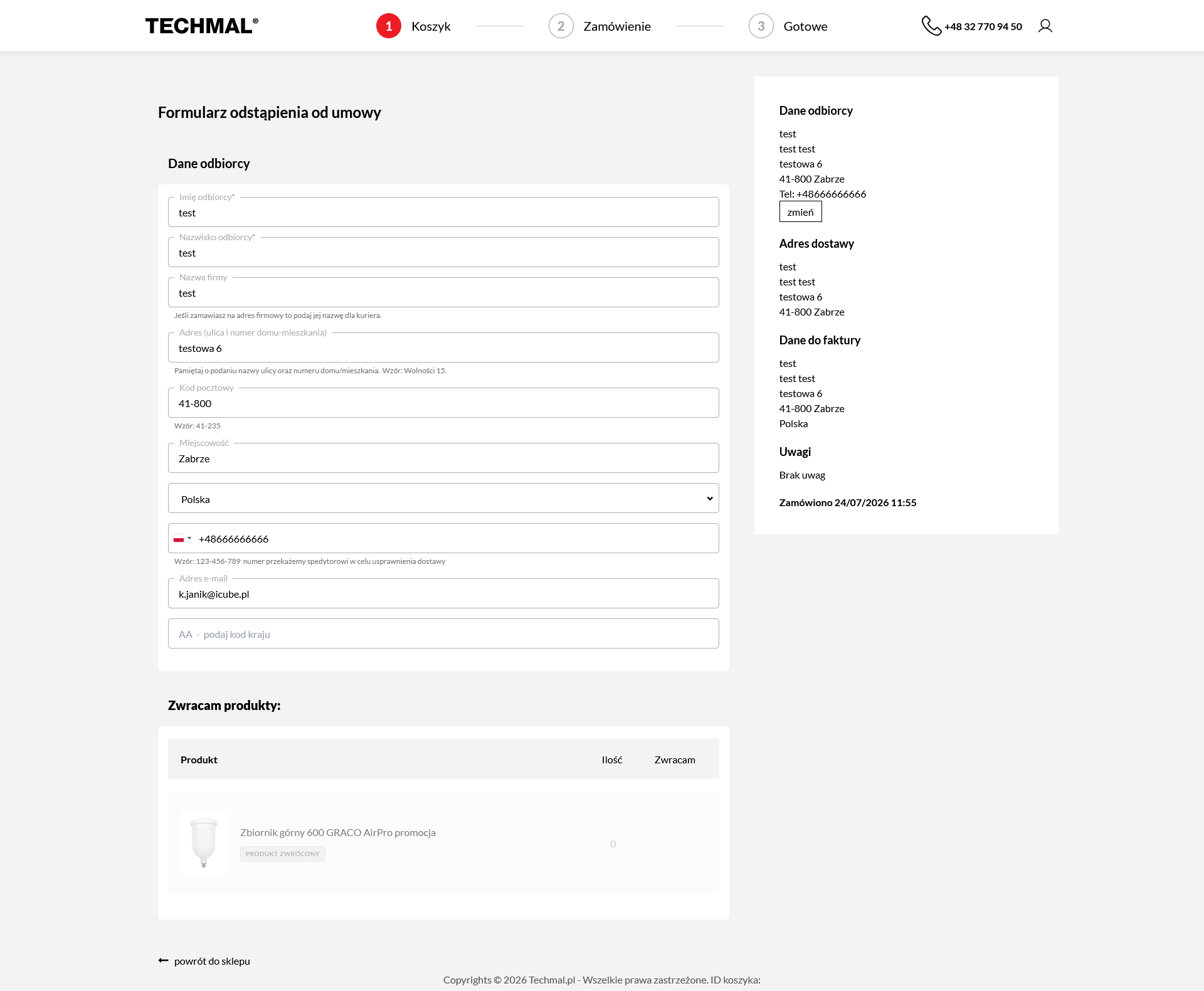The width and height of the screenshot is (1204, 991).
Task: Click the Polska line under Dane do faktury
Action: pos(793,423)
